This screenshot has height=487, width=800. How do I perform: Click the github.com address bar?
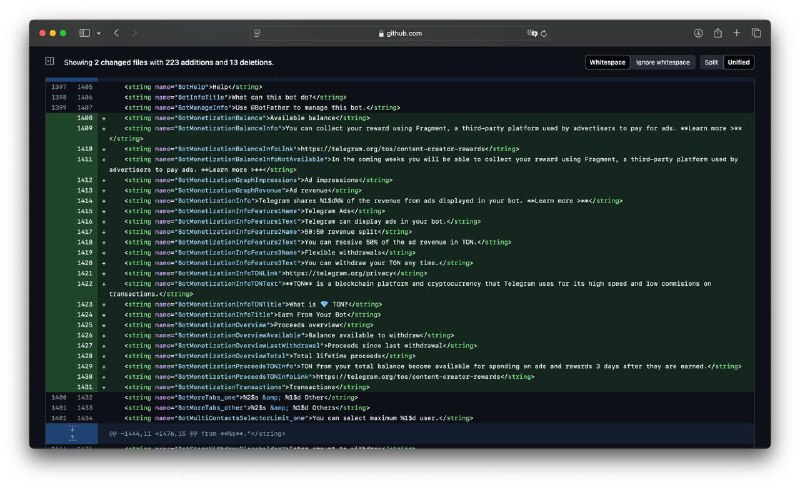(401, 33)
